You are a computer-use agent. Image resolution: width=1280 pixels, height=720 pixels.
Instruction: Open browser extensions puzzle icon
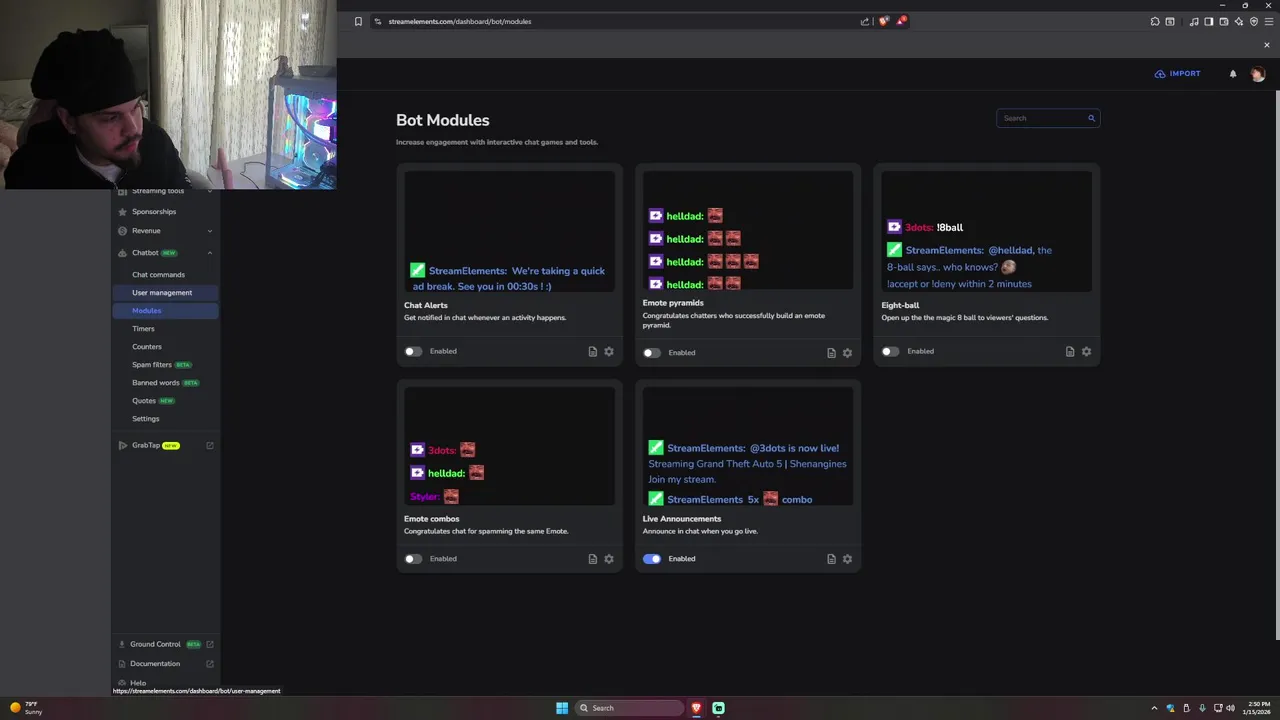(1155, 21)
